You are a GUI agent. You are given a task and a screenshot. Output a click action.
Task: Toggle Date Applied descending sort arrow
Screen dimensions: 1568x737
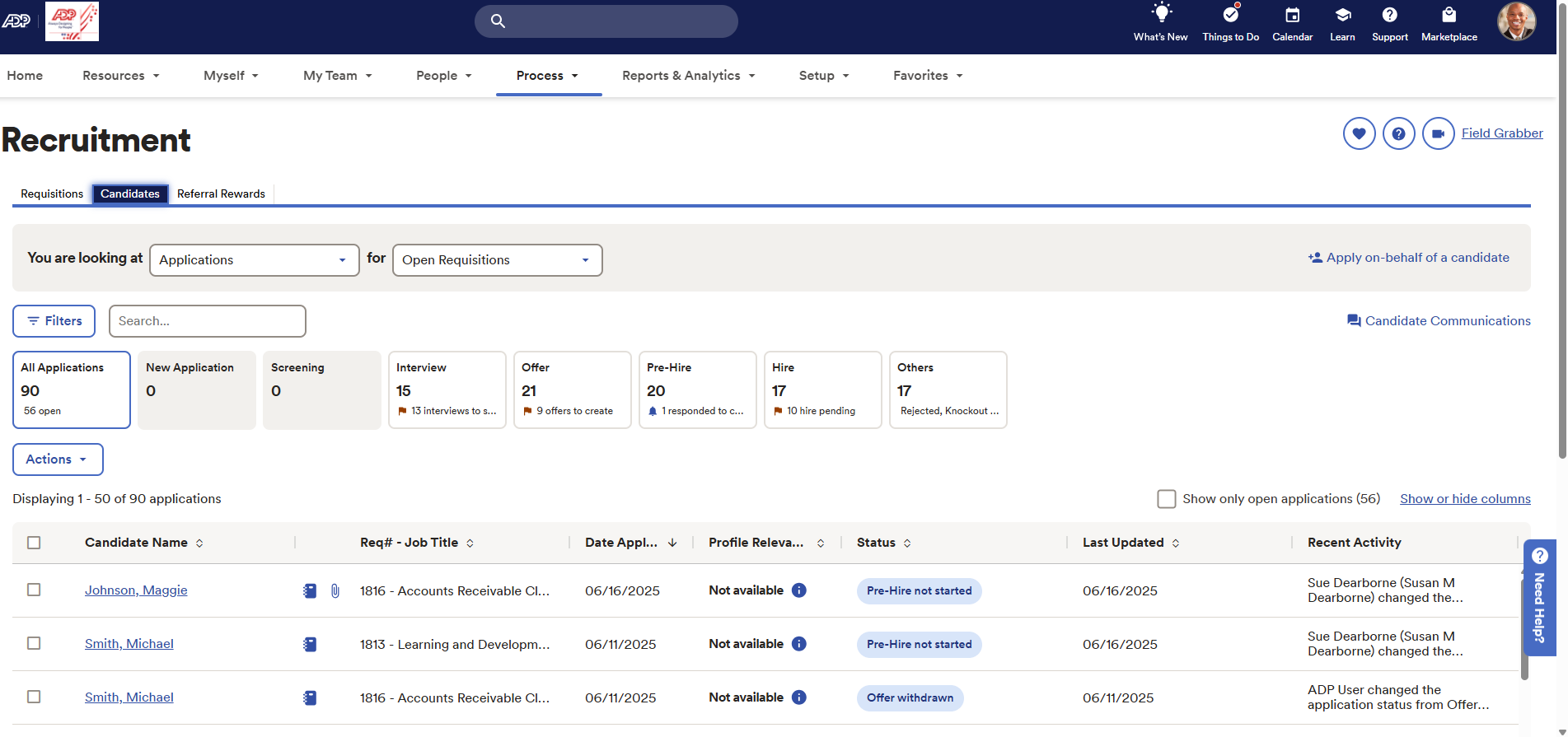[x=672, y=543]
